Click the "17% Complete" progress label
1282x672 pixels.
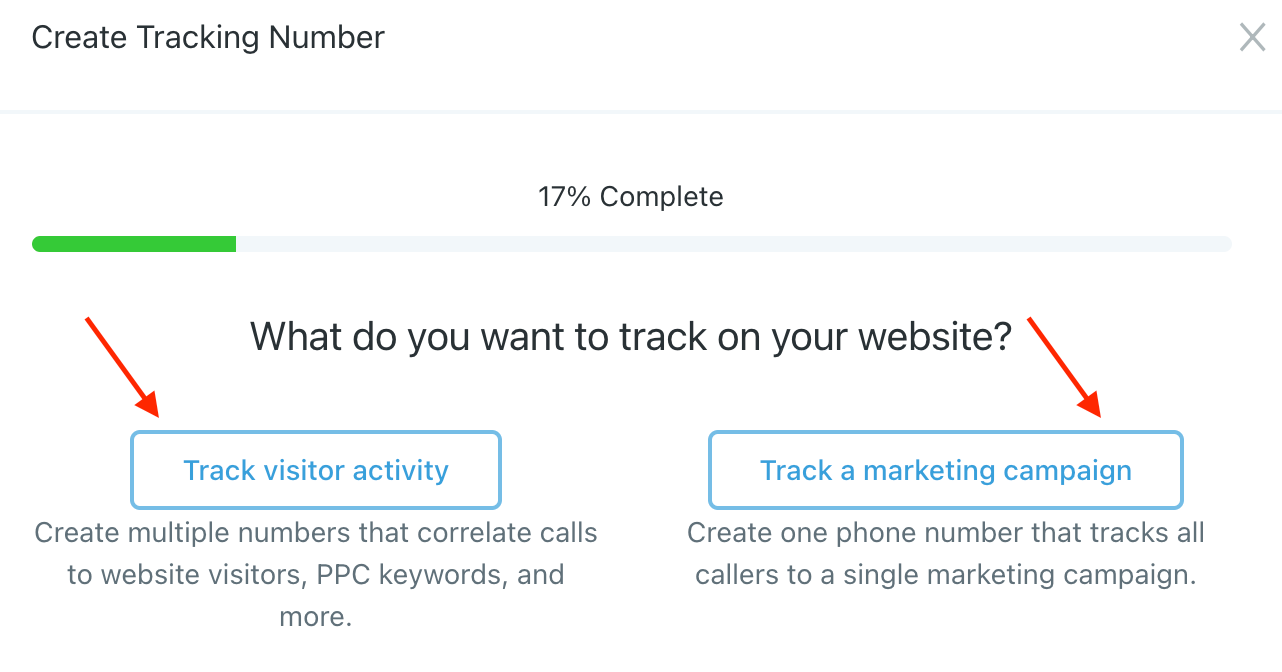point(630,197)
